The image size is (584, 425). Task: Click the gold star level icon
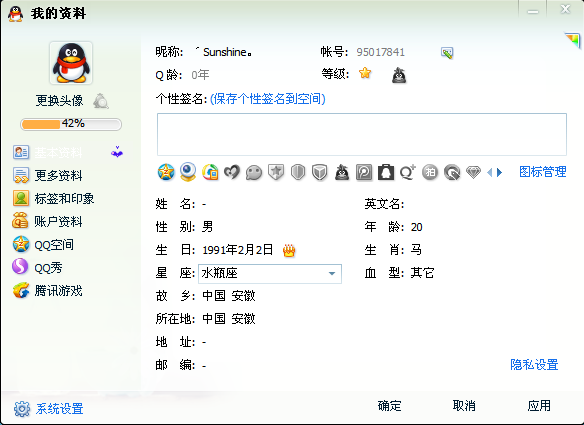coord(365,73)
